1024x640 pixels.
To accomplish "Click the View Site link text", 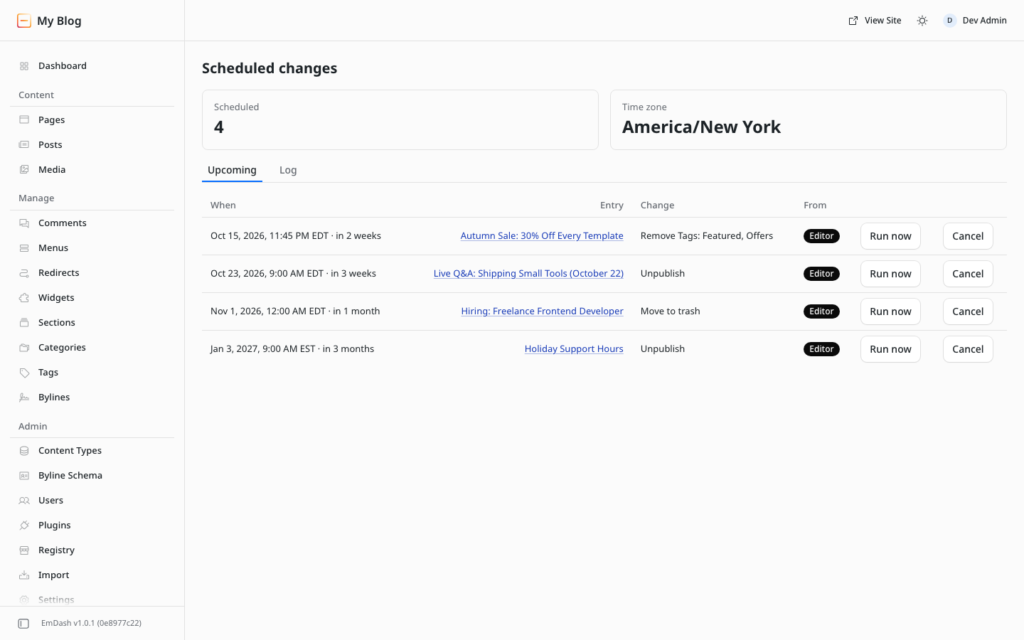I will 882,21.
